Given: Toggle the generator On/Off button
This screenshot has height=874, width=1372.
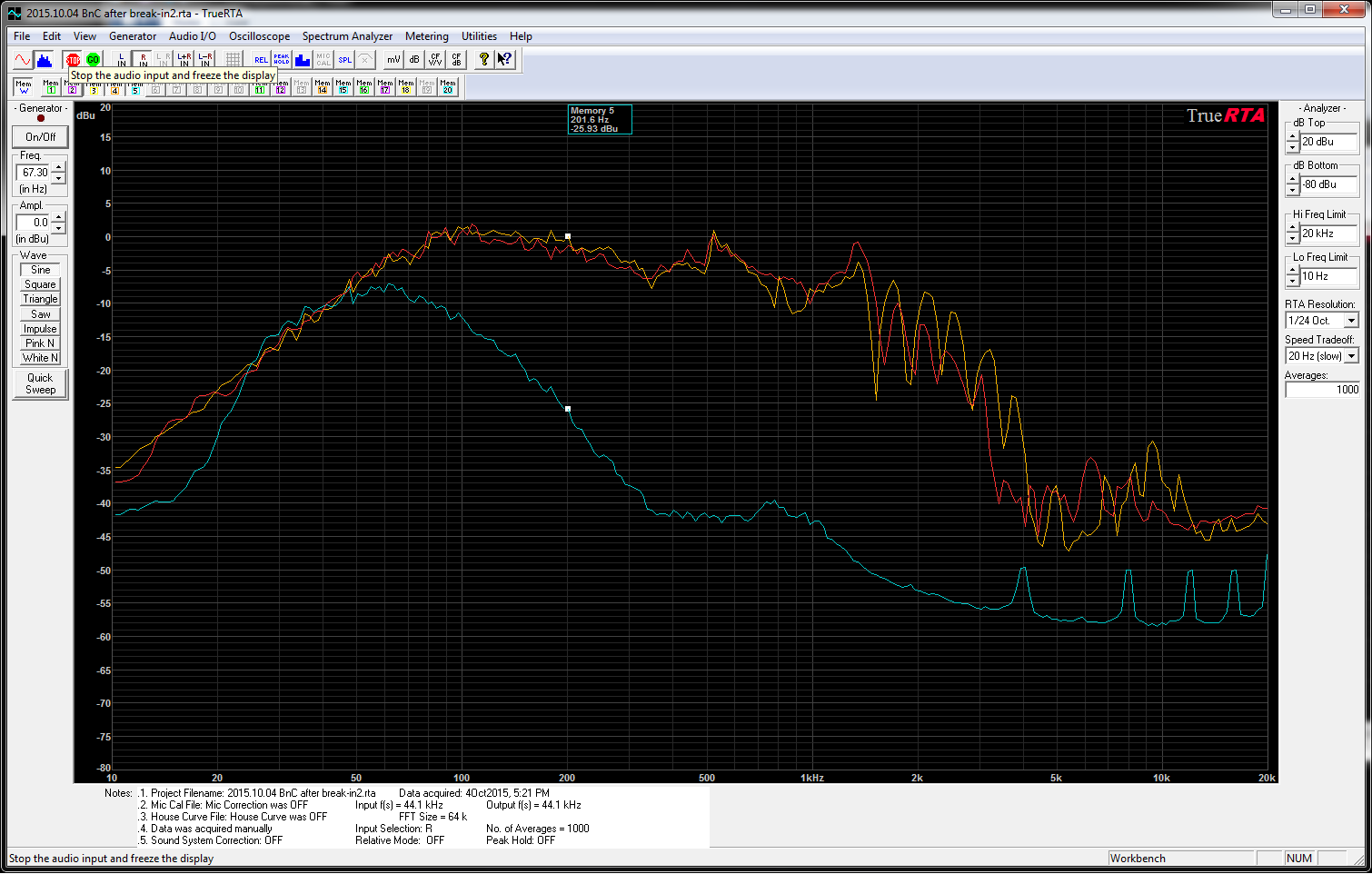Looking at the screenshot, I should [40, 137].
